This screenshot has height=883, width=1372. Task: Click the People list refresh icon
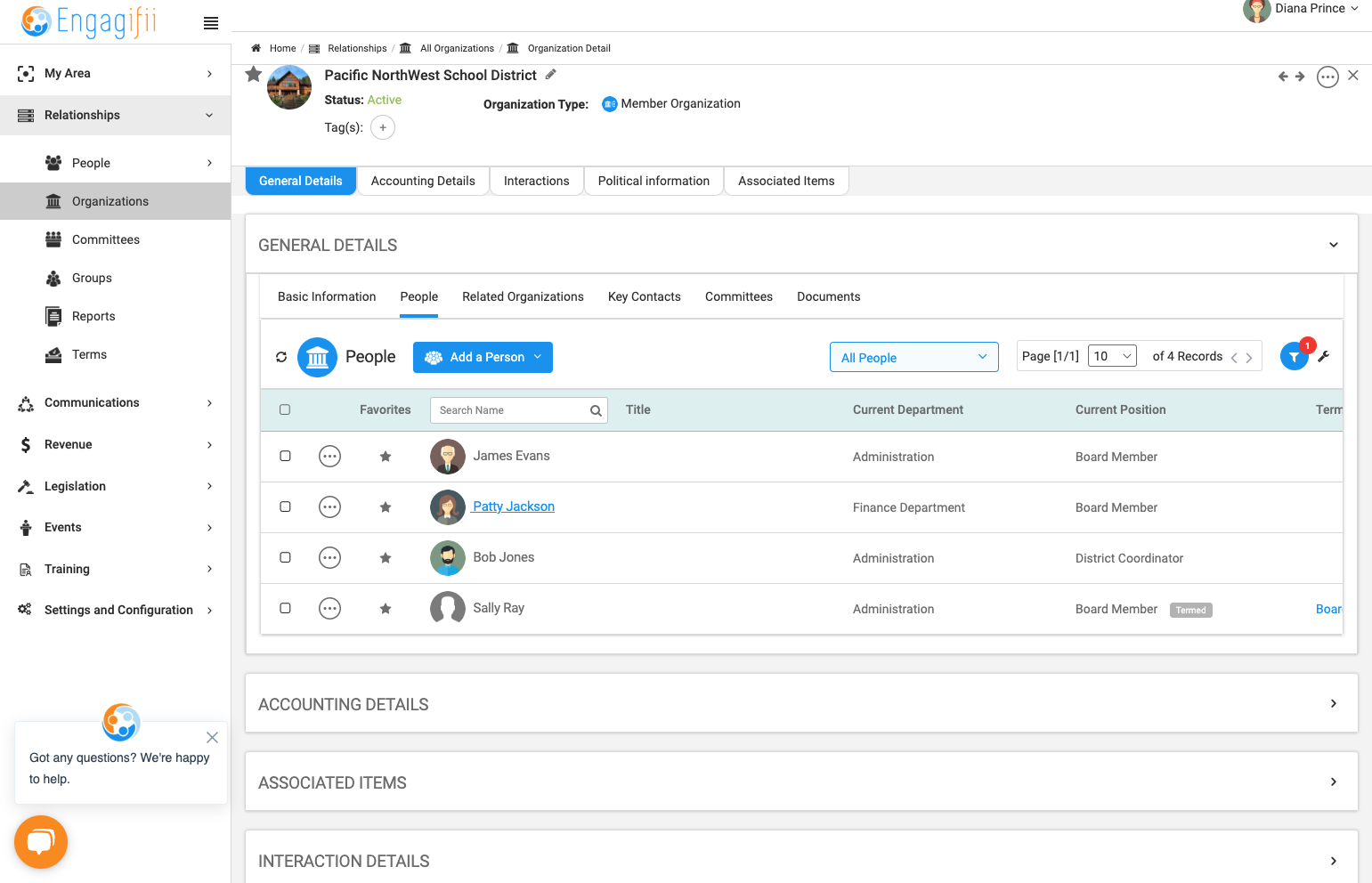coord(281,357)
